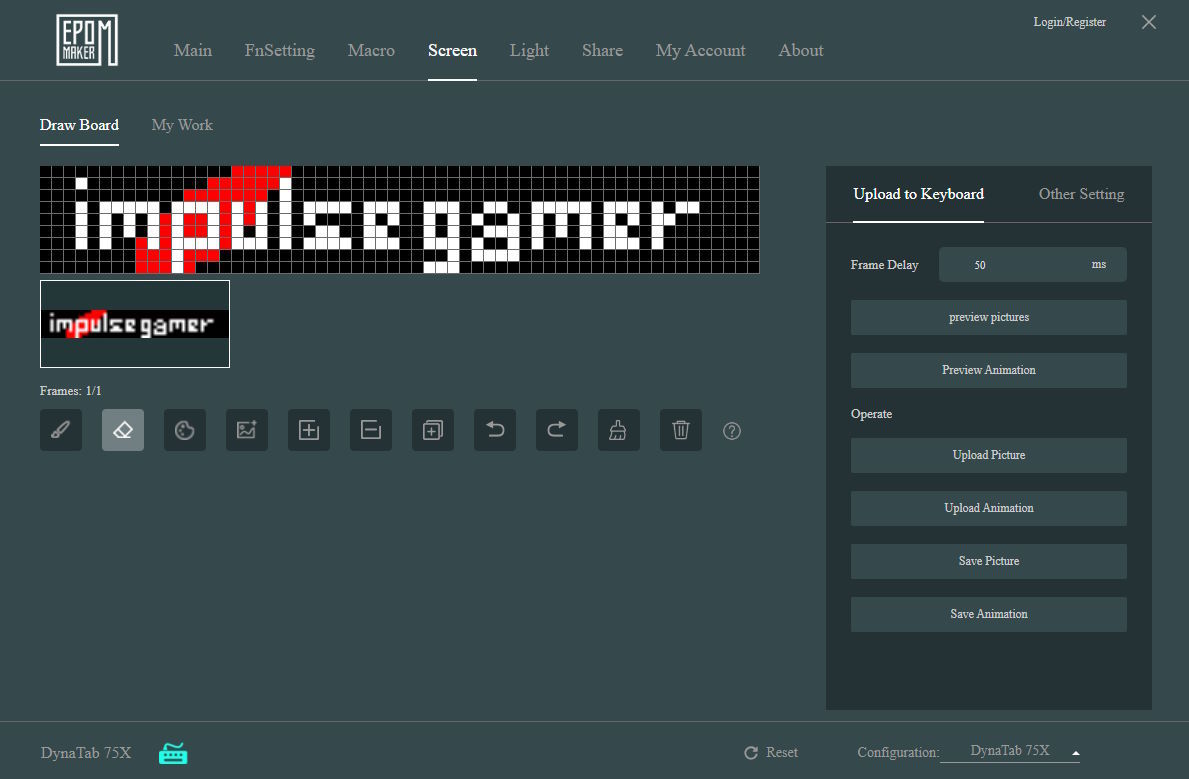Viewport: 1189px width, 779px height.
Task: Click the Frames: 1/1 counter text
Action: [71, 391]
